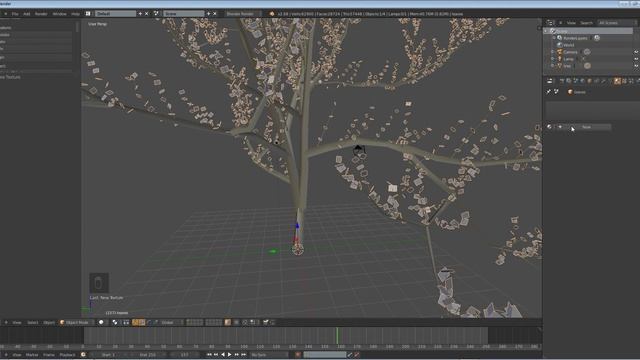This screenshot has width=640, height=360.
Task: Open outliner Search menu
Action: click(x=586, y=23)
